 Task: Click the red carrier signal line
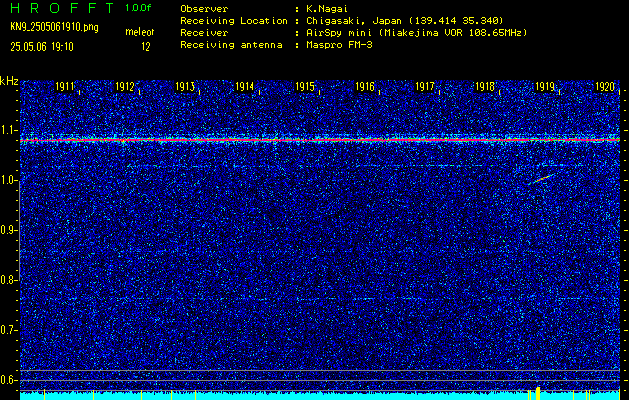tap(320, 140)
